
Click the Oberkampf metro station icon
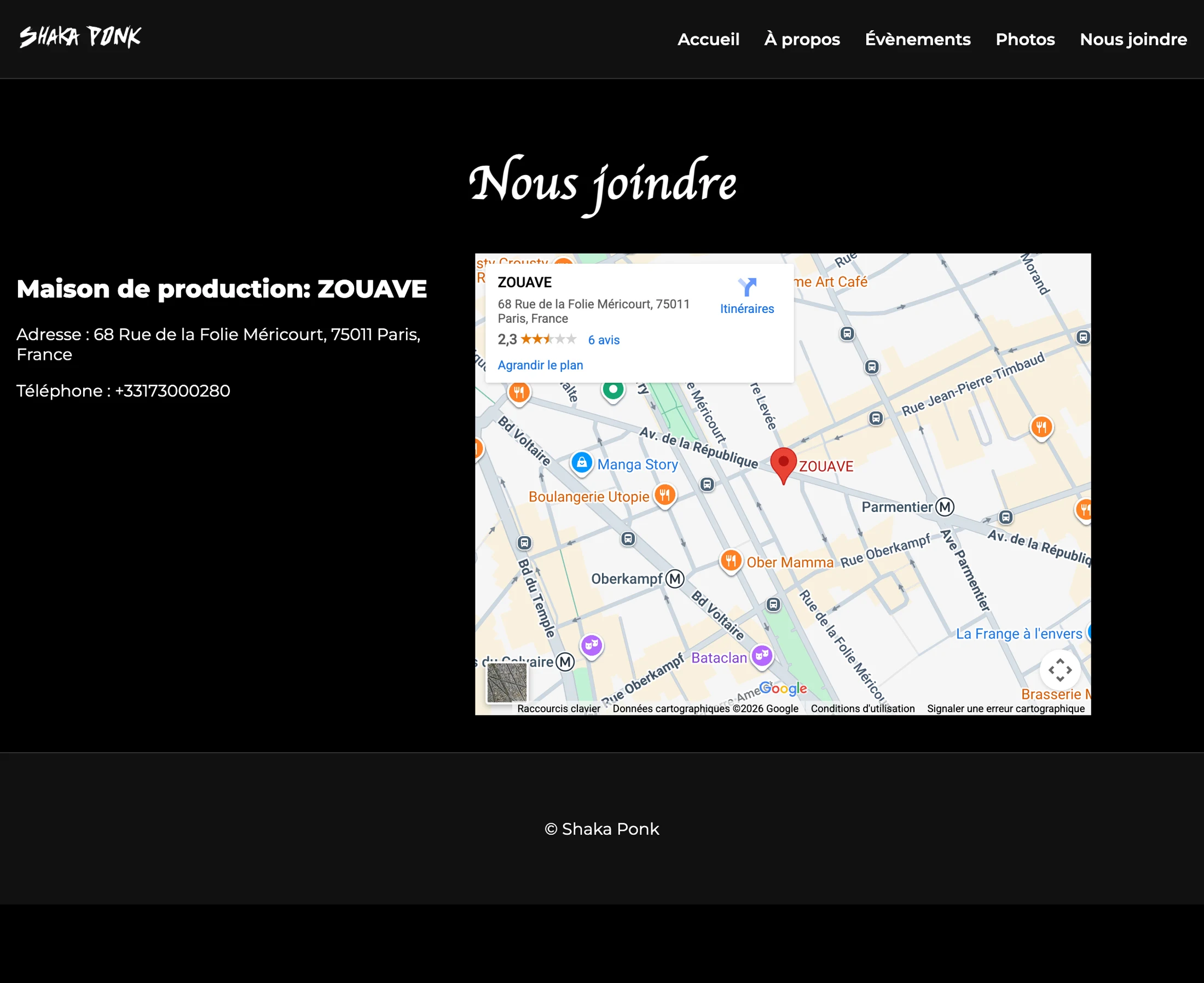pyautogui.click(x=675, y=579)
